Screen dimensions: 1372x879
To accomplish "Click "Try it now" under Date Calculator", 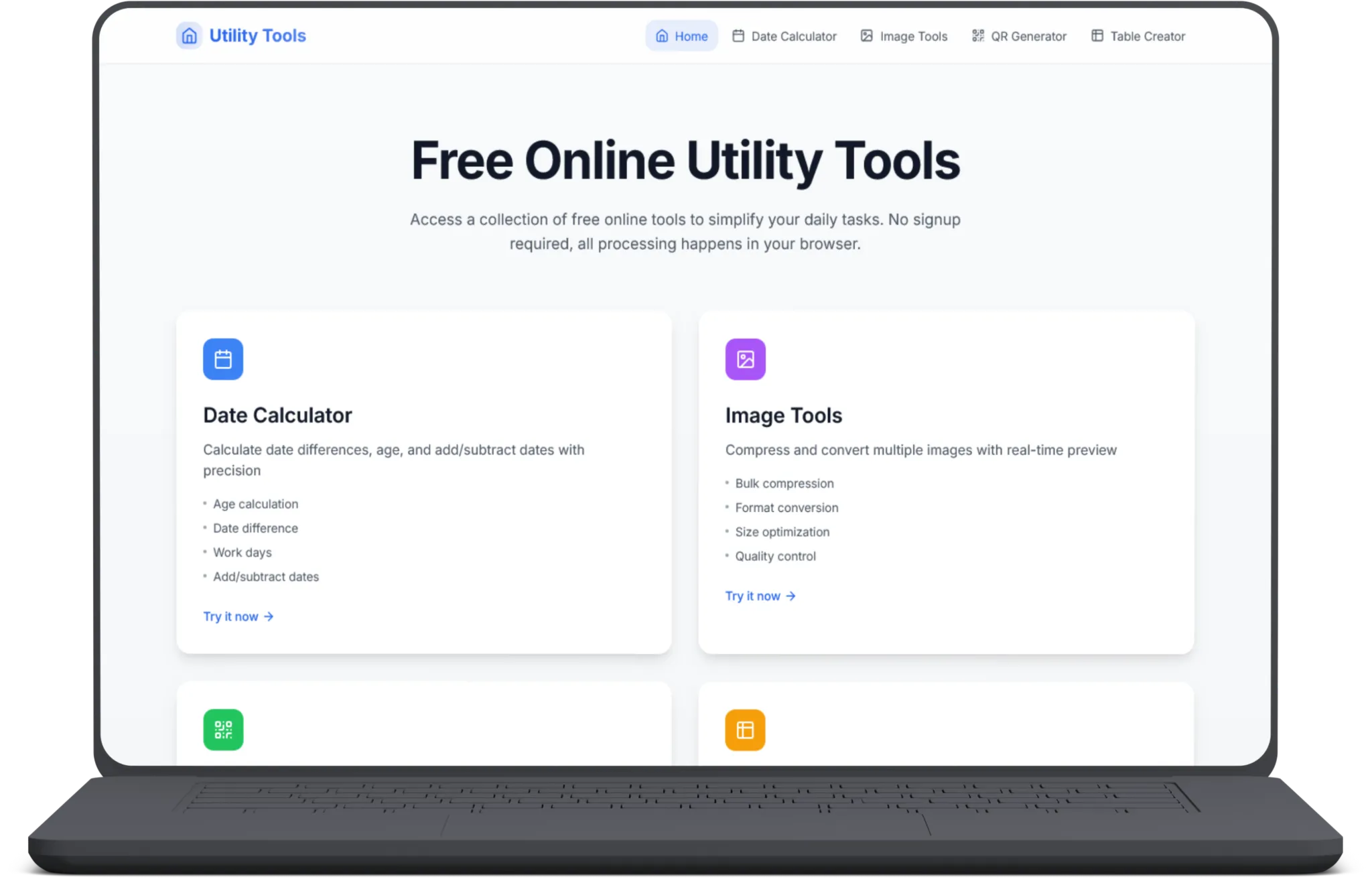I will coord(231,616).
